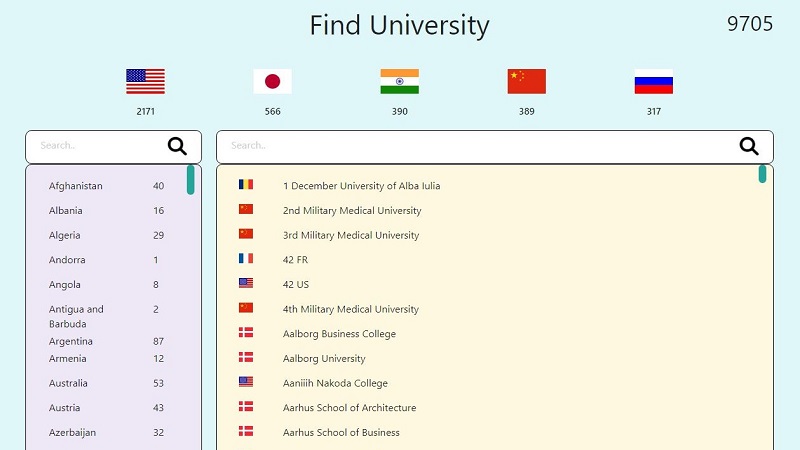800x450 pixels.
Task: Click the France flag beside 42 FR
Action: click(x=246, y=258)
